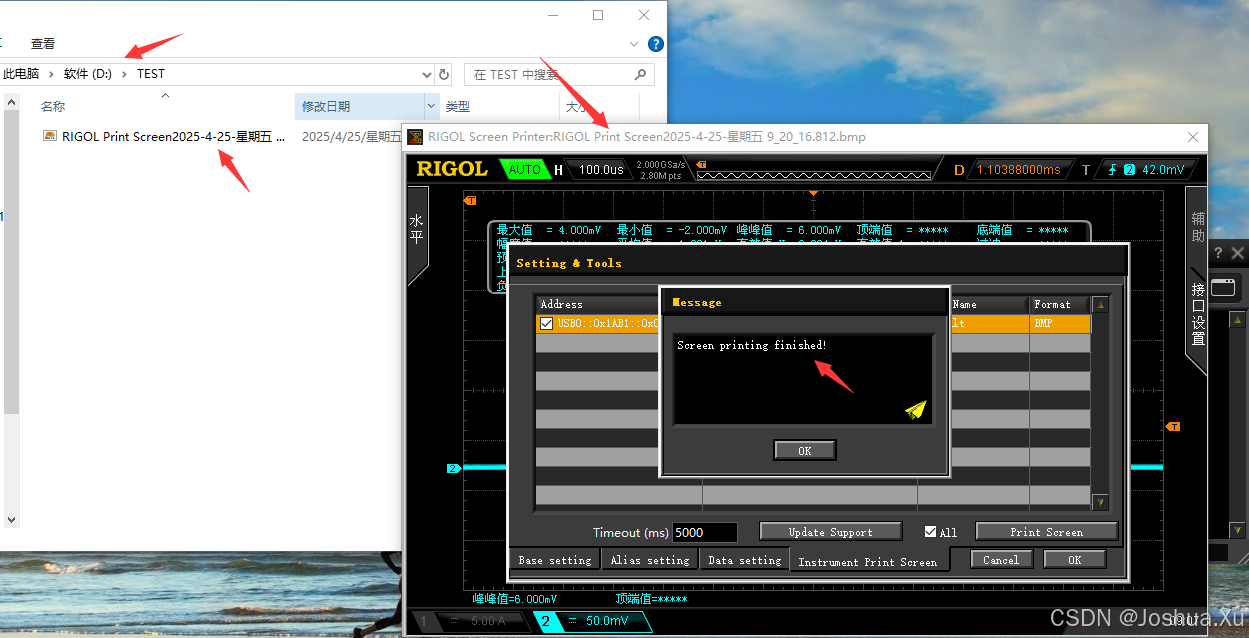Click the 100.0us horizontal timebase value
The height and width of the screenshot is (638, 1249).
(601, 170)
